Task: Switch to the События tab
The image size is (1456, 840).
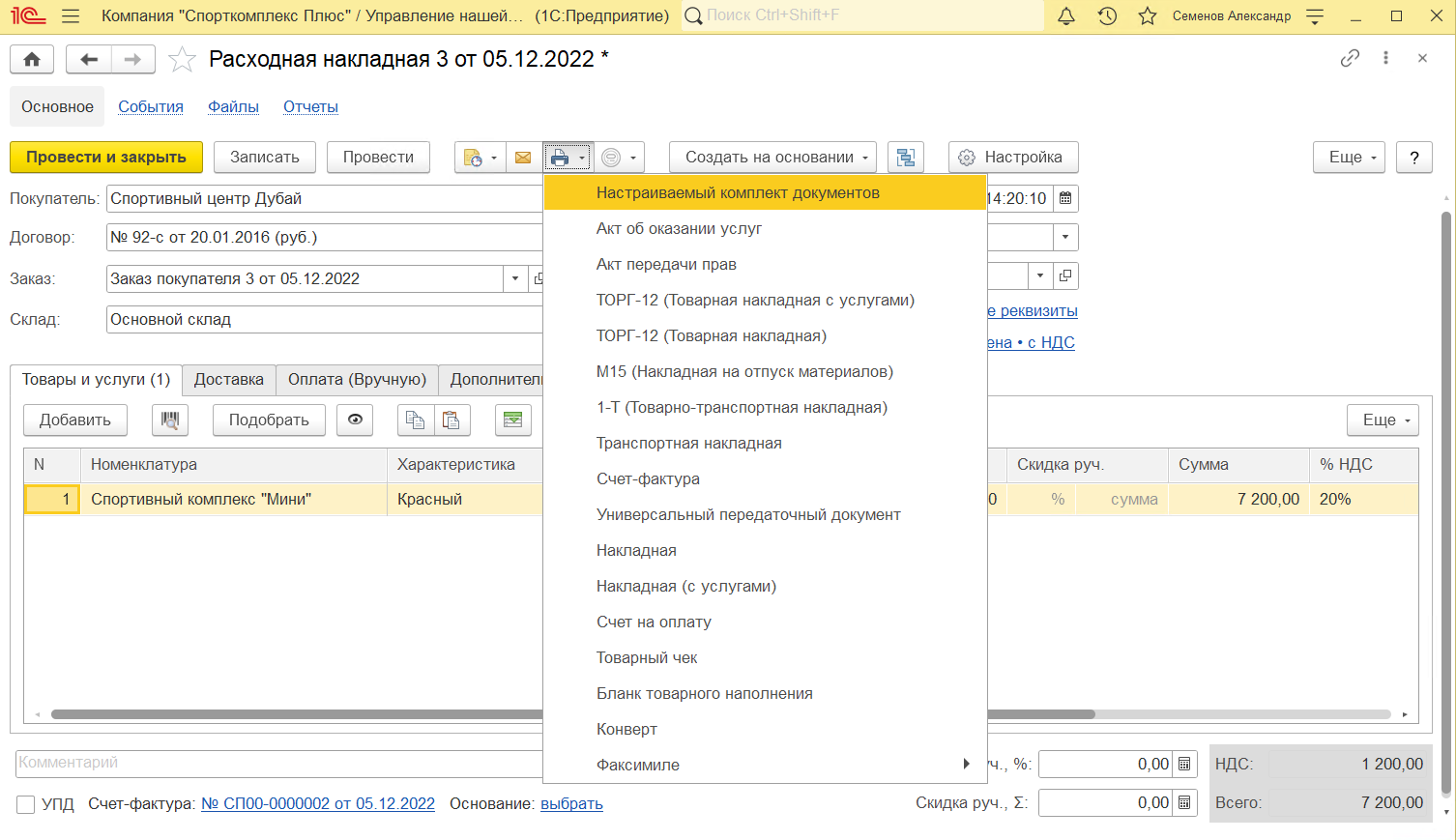Action: [151, 107]
